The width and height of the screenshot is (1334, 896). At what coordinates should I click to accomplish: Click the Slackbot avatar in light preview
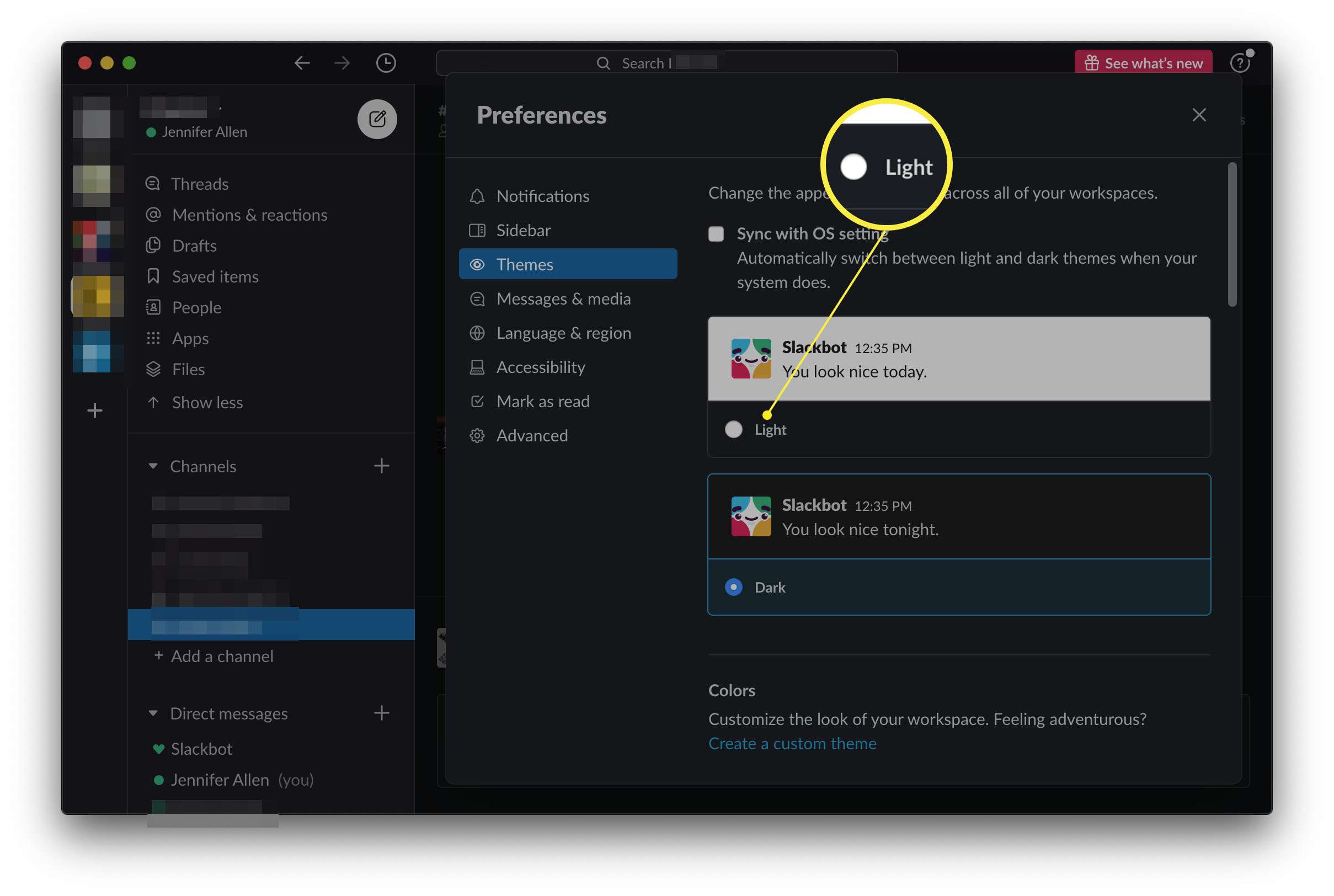point(751,359)
